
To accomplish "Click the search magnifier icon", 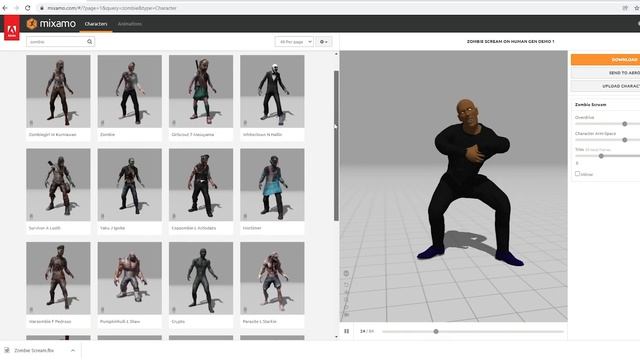I will coord(89,42).
